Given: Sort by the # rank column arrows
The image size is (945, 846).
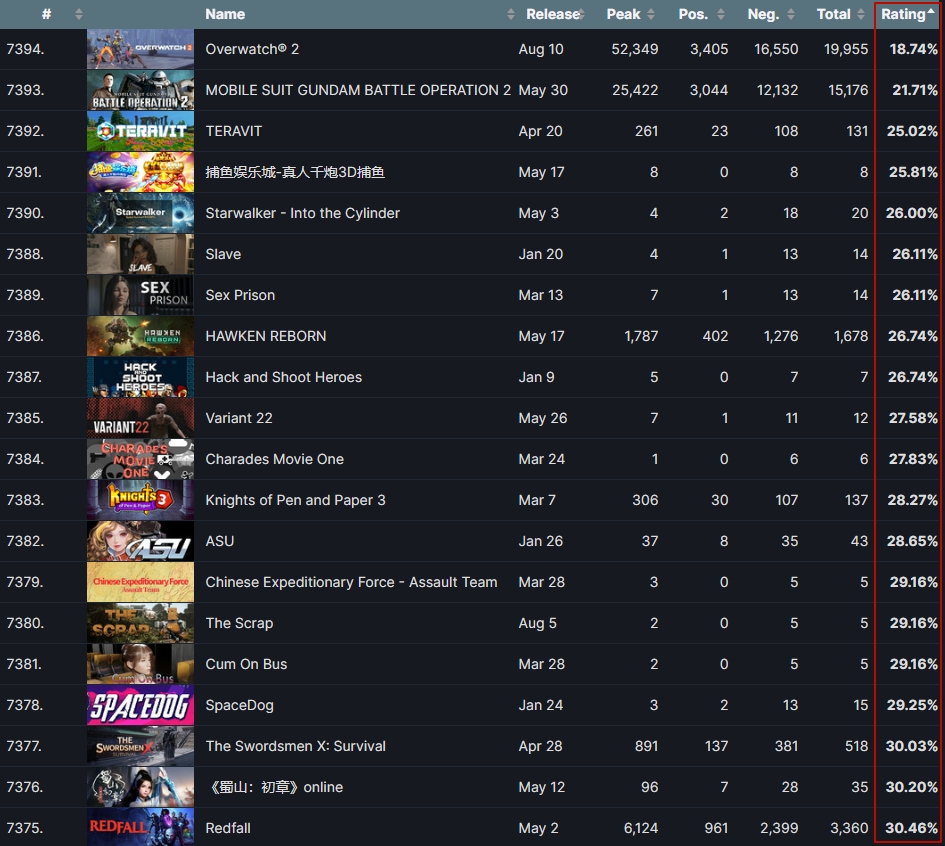Looking at the screenshot, I should pos(78,14).
